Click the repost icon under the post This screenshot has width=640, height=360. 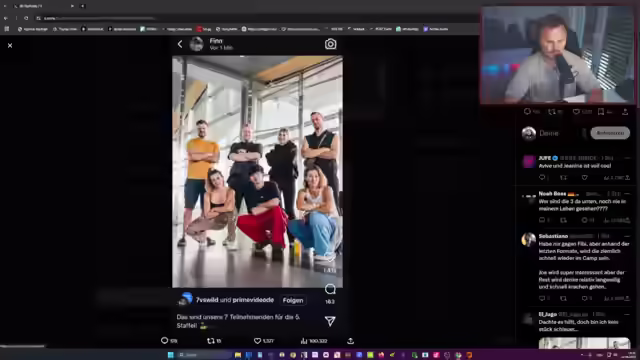click(x=211, y=340)
